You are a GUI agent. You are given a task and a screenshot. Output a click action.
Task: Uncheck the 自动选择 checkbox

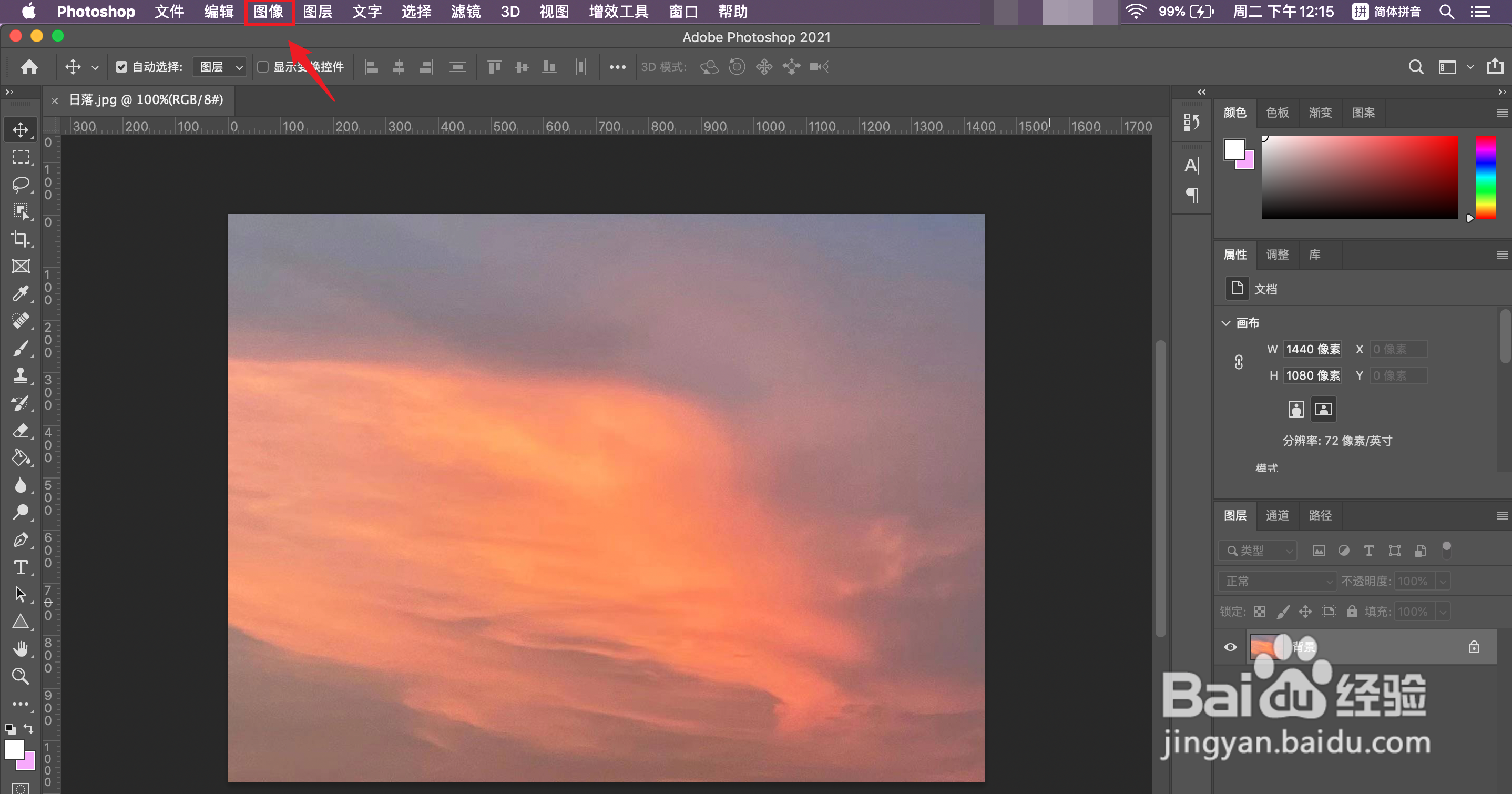coord(121,67)
